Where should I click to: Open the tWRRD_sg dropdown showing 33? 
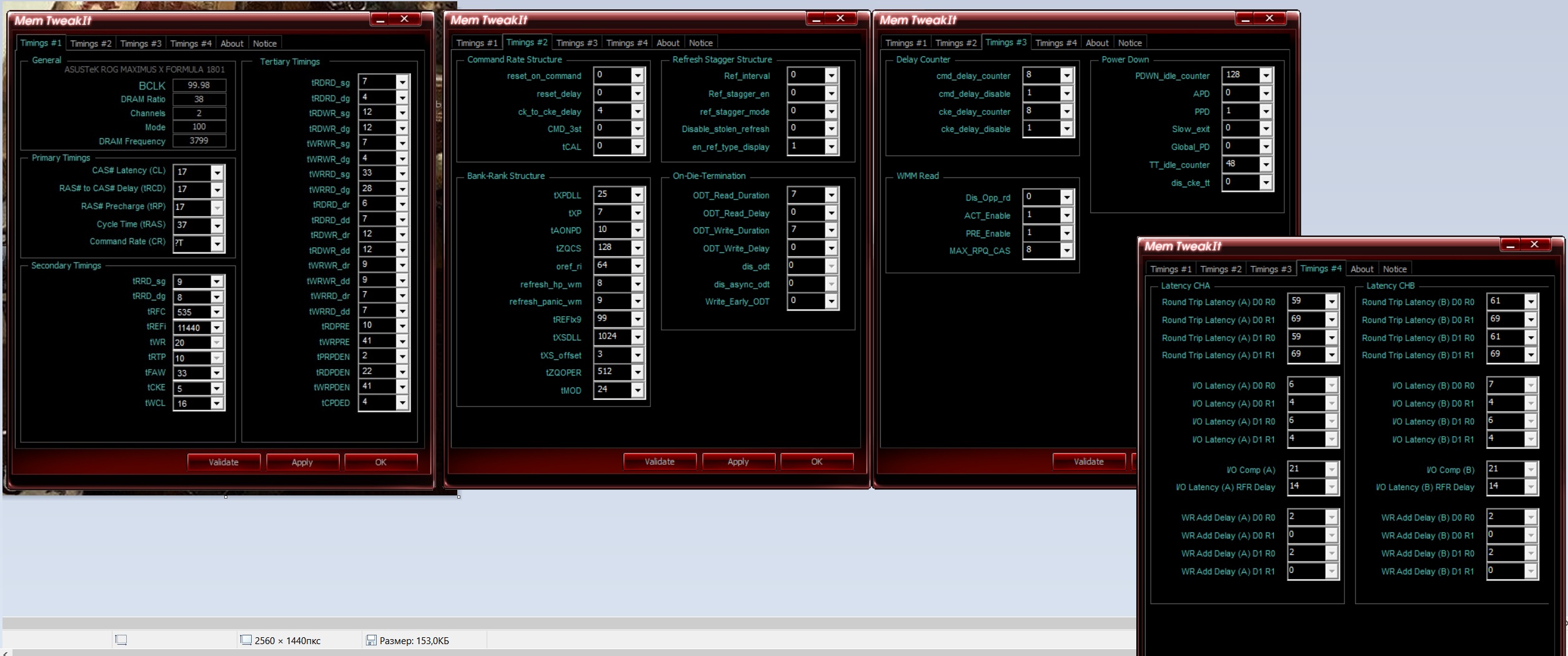click(402, 174)
